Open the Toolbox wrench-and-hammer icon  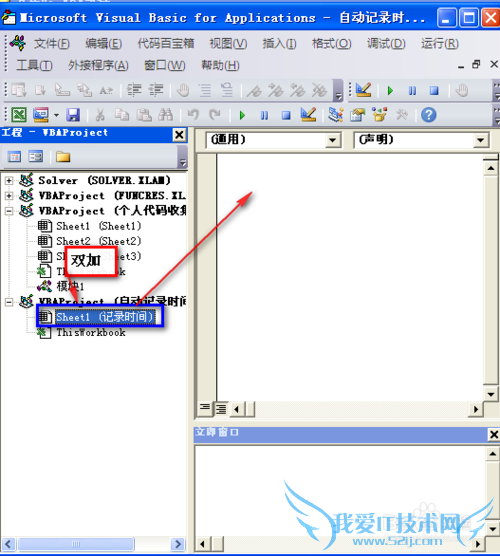point(402,115)
